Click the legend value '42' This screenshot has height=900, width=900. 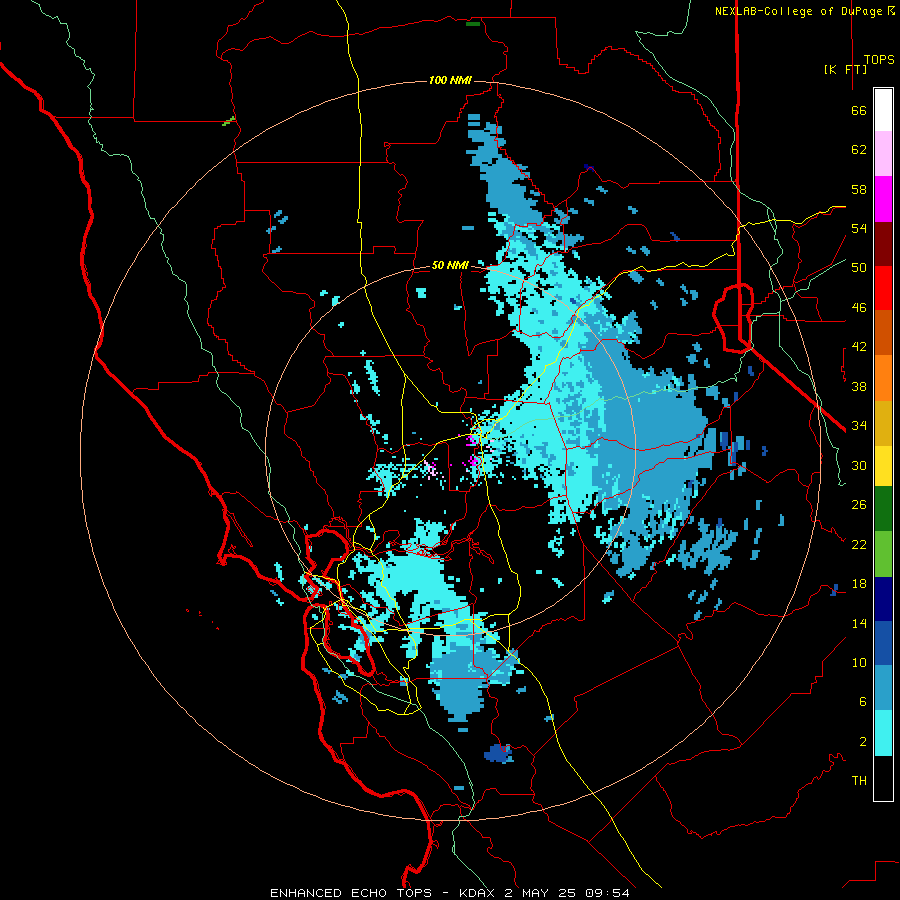[x=859, y=347]
